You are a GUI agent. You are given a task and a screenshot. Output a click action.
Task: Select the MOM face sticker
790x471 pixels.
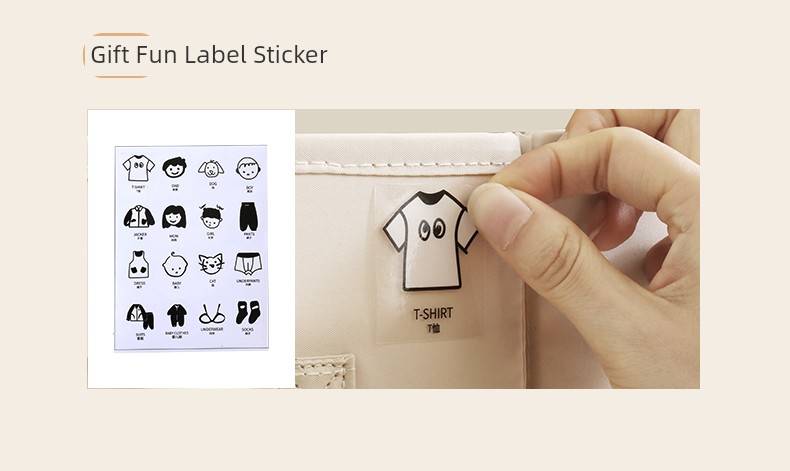pyautogui.click(x=174, y=217)
